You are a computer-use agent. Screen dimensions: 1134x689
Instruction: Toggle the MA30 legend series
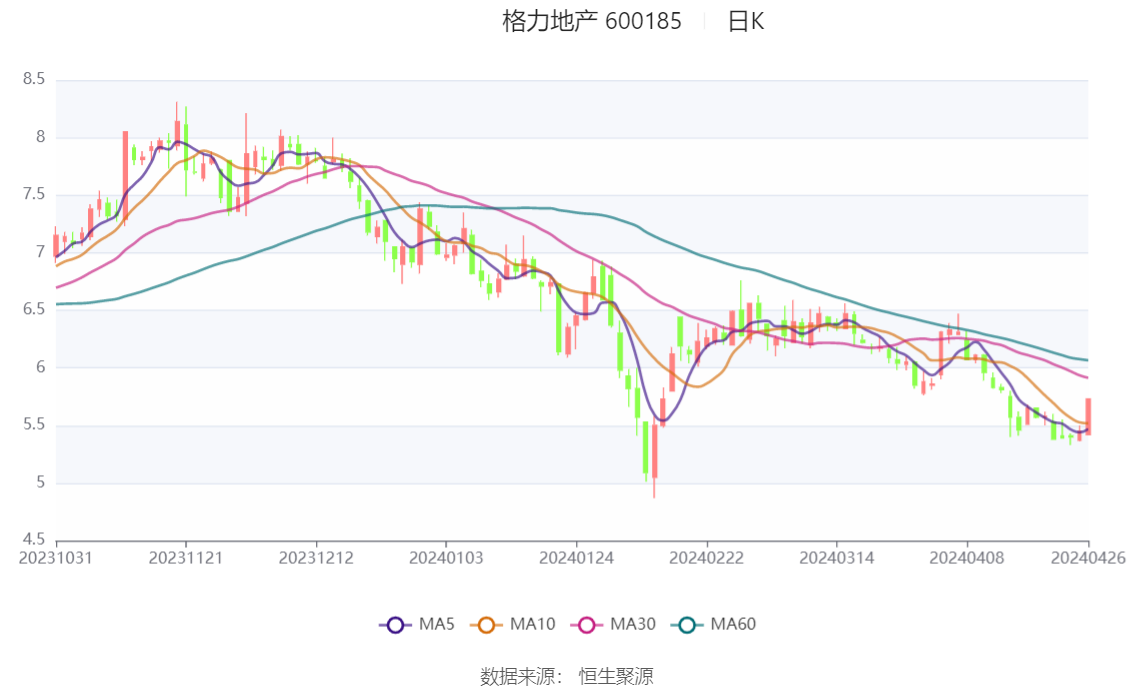(x=613, y=625)
